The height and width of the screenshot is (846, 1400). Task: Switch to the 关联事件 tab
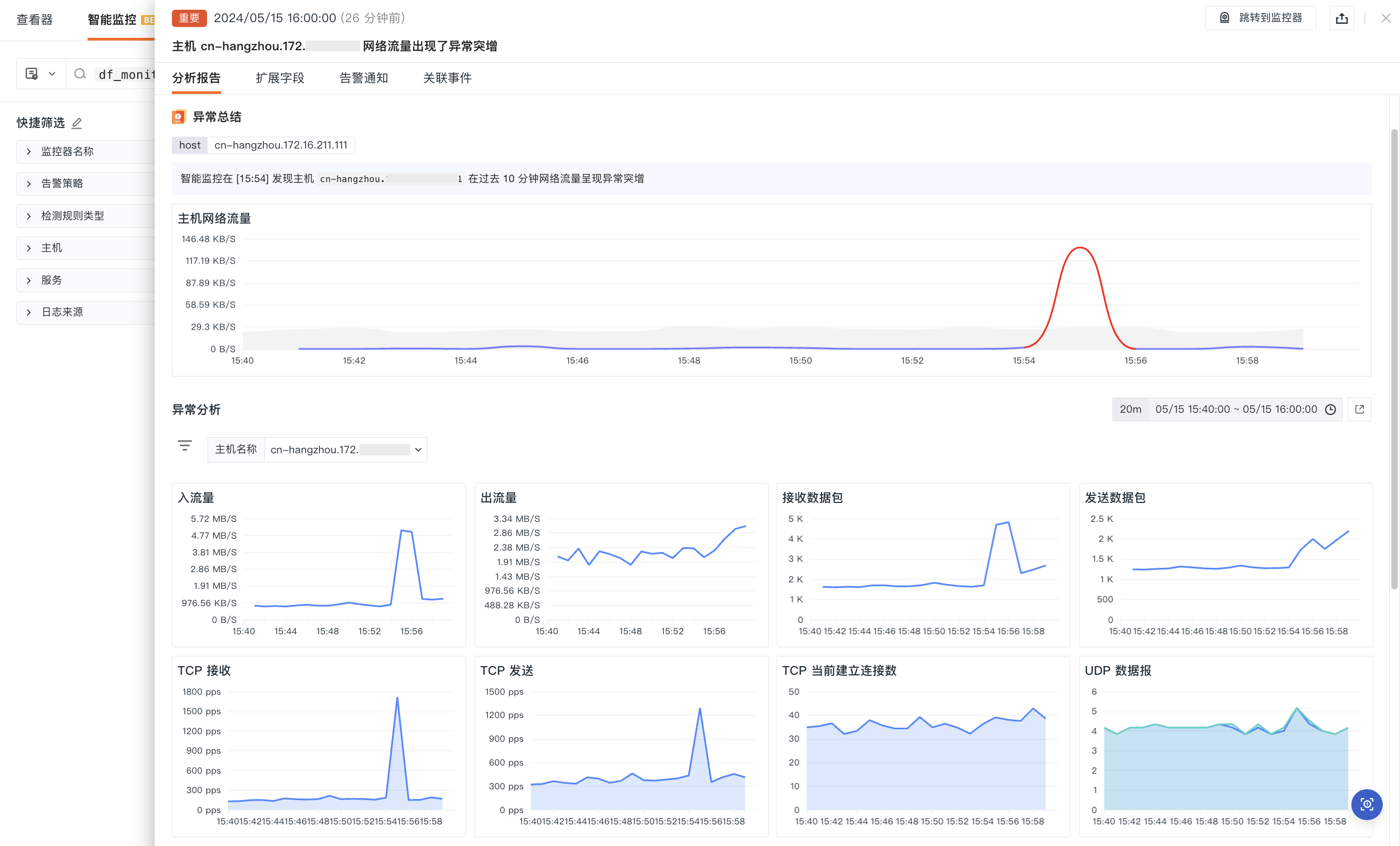click(x=447, y=78)
